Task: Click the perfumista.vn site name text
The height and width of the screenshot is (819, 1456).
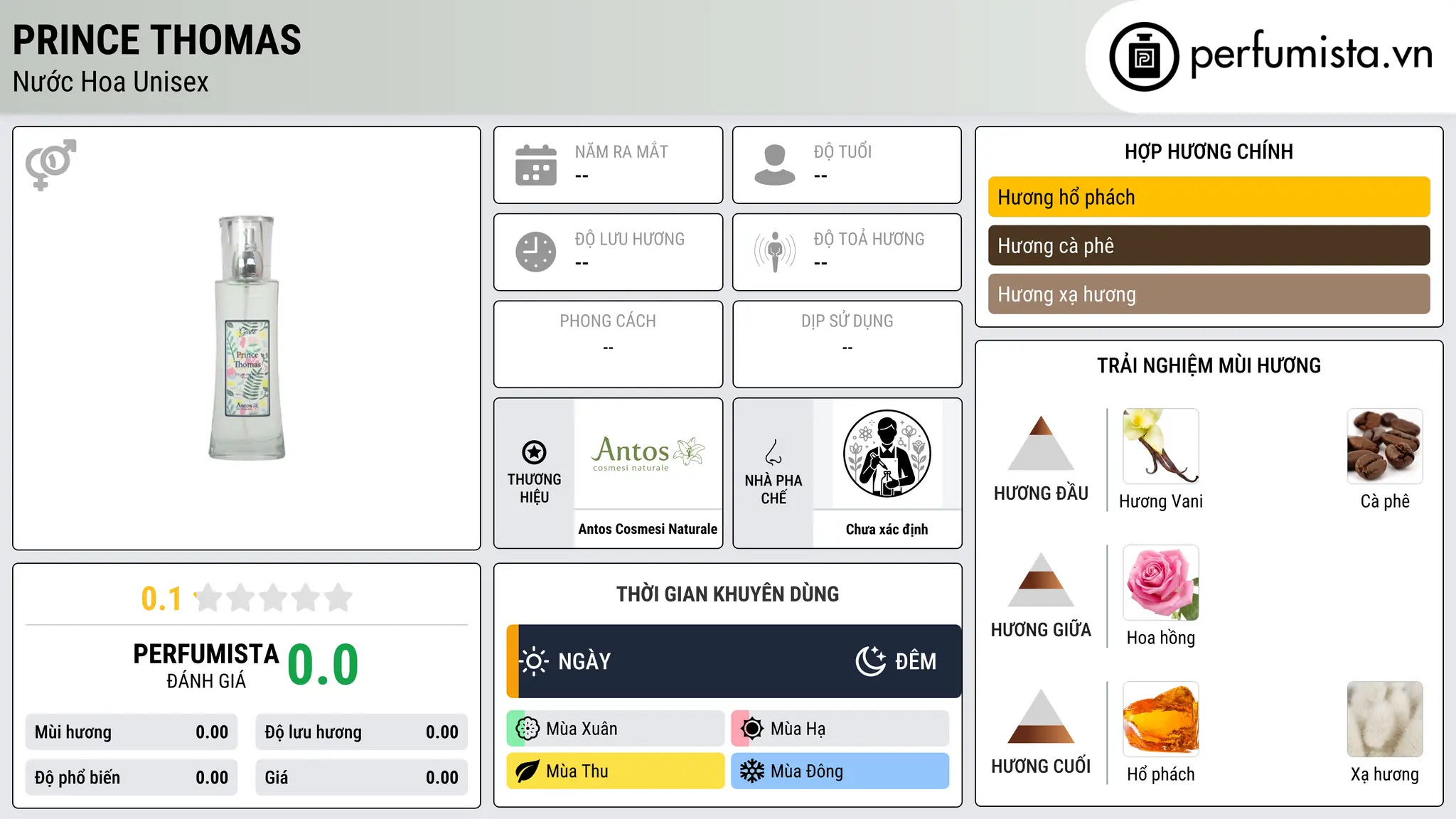Action: (x=1311, y=54)
